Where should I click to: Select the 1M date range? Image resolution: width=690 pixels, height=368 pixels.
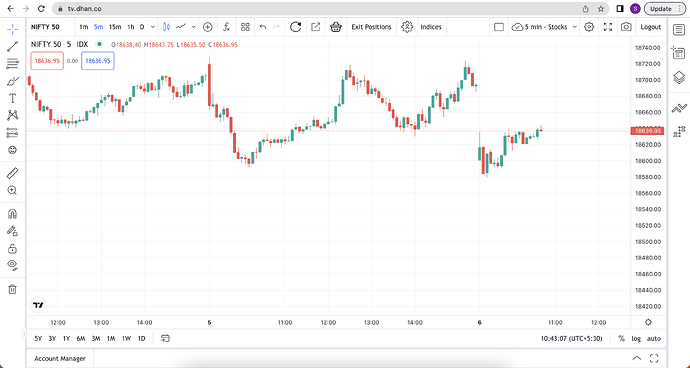coord(111,339)
